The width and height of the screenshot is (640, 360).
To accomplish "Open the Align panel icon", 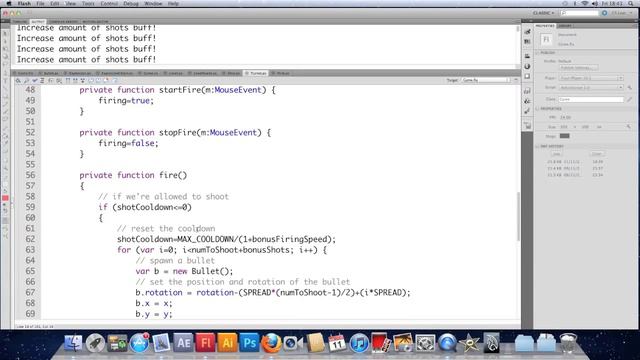I will [527, 56].
